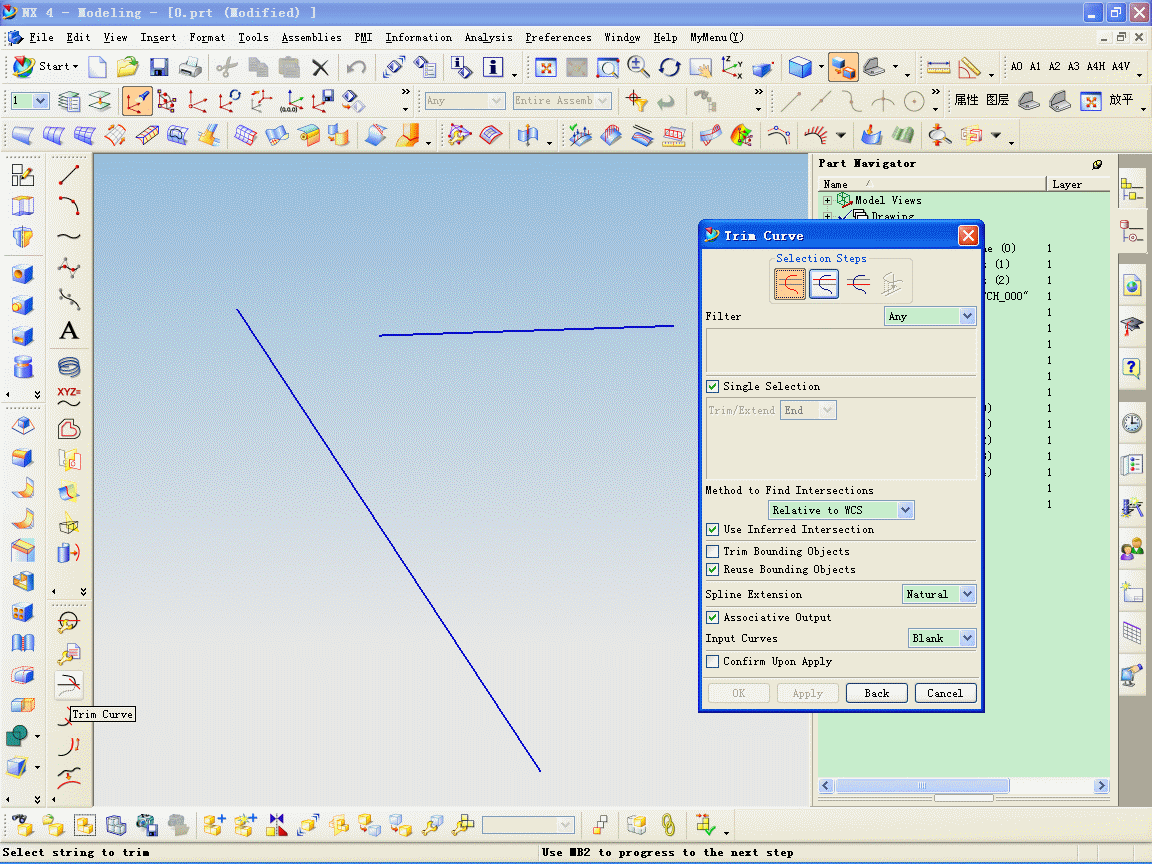
Task: Click the Trim Curve tool icon
Action: pyautogui.click(x=69, y=684)
